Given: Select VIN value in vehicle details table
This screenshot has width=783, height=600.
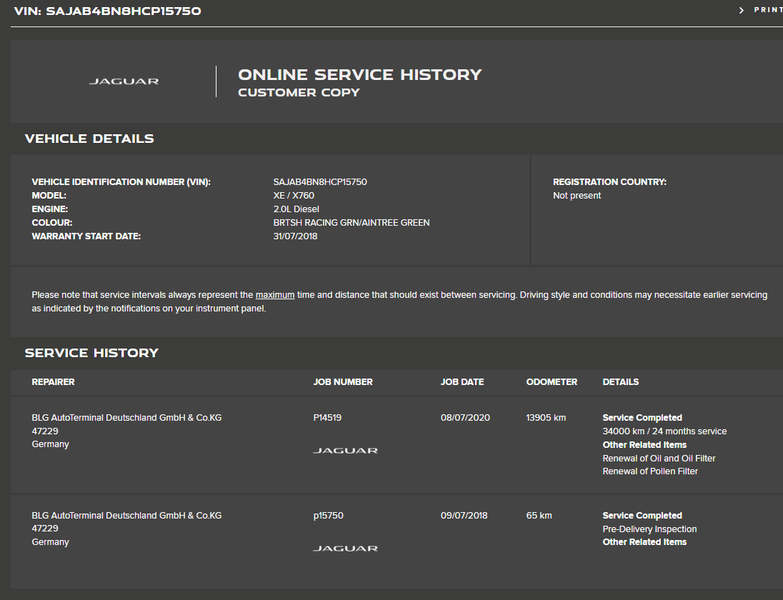Looking at the screenshot, I should (320, 182).
